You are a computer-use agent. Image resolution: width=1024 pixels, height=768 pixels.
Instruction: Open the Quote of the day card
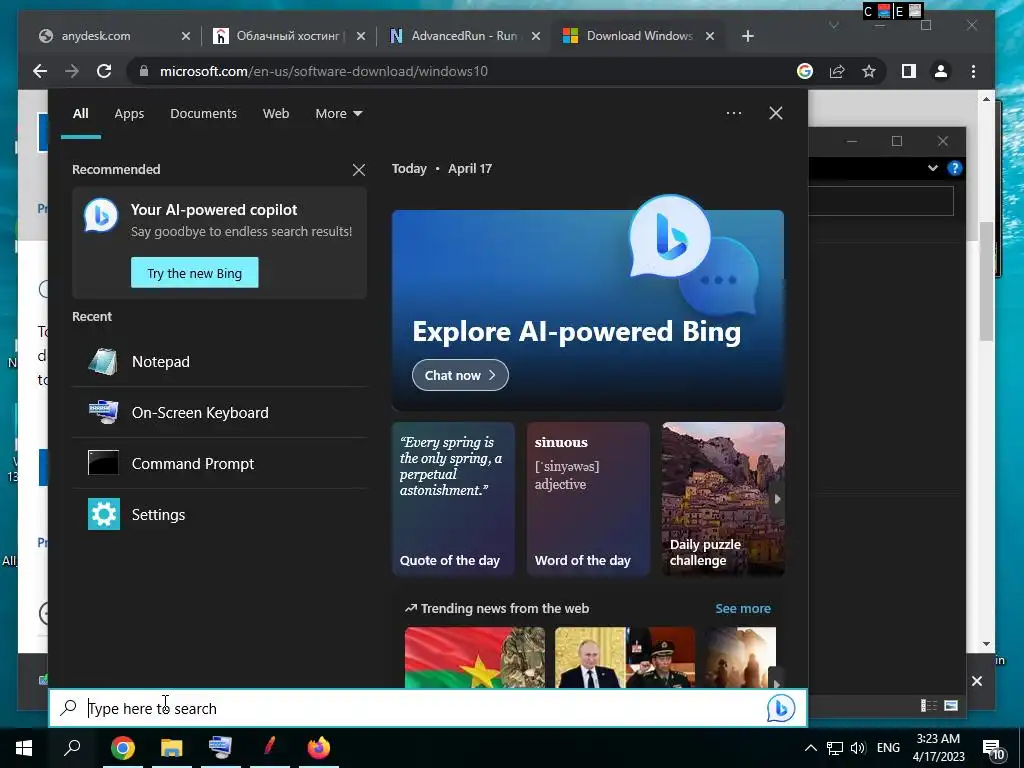453,499
